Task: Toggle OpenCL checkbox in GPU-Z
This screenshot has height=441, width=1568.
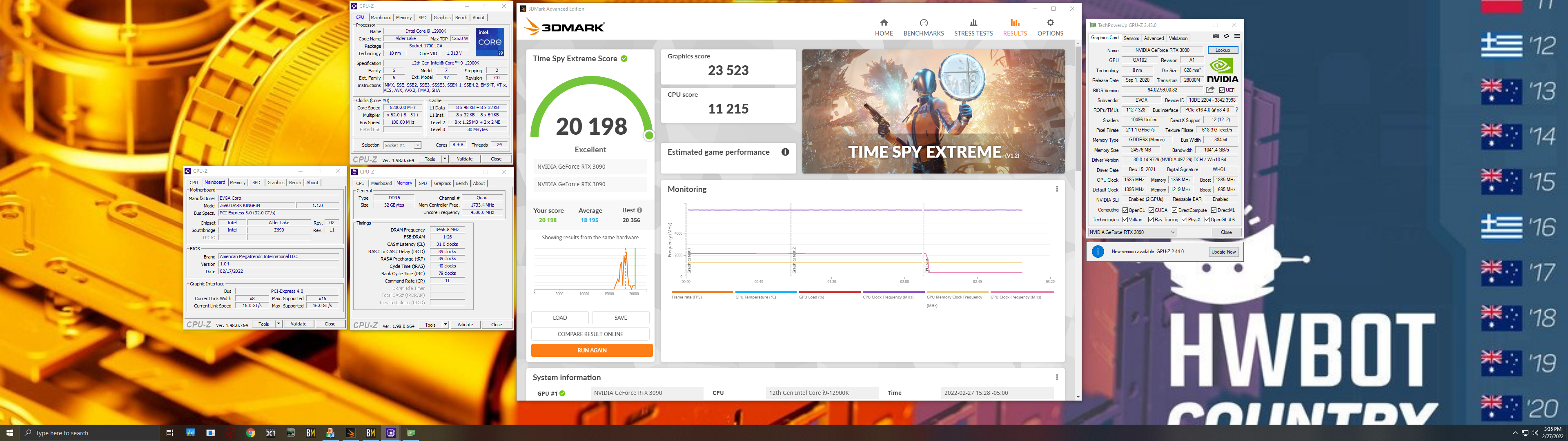Action: click(x=1125, y=210)
